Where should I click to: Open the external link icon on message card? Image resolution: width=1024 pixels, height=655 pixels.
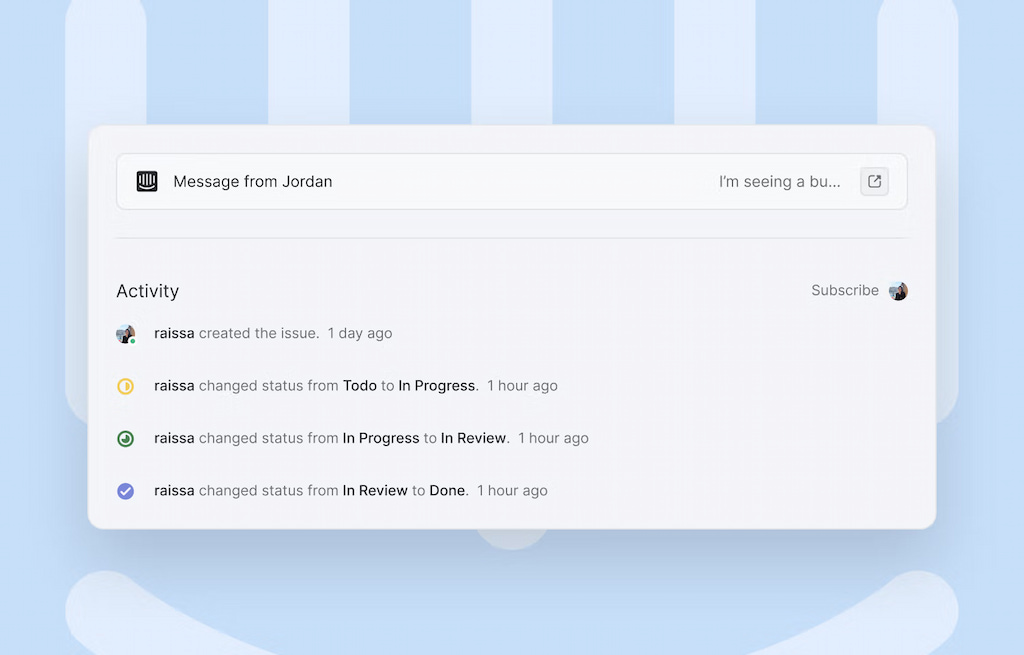pyautogui.click(x=874, y=182)
